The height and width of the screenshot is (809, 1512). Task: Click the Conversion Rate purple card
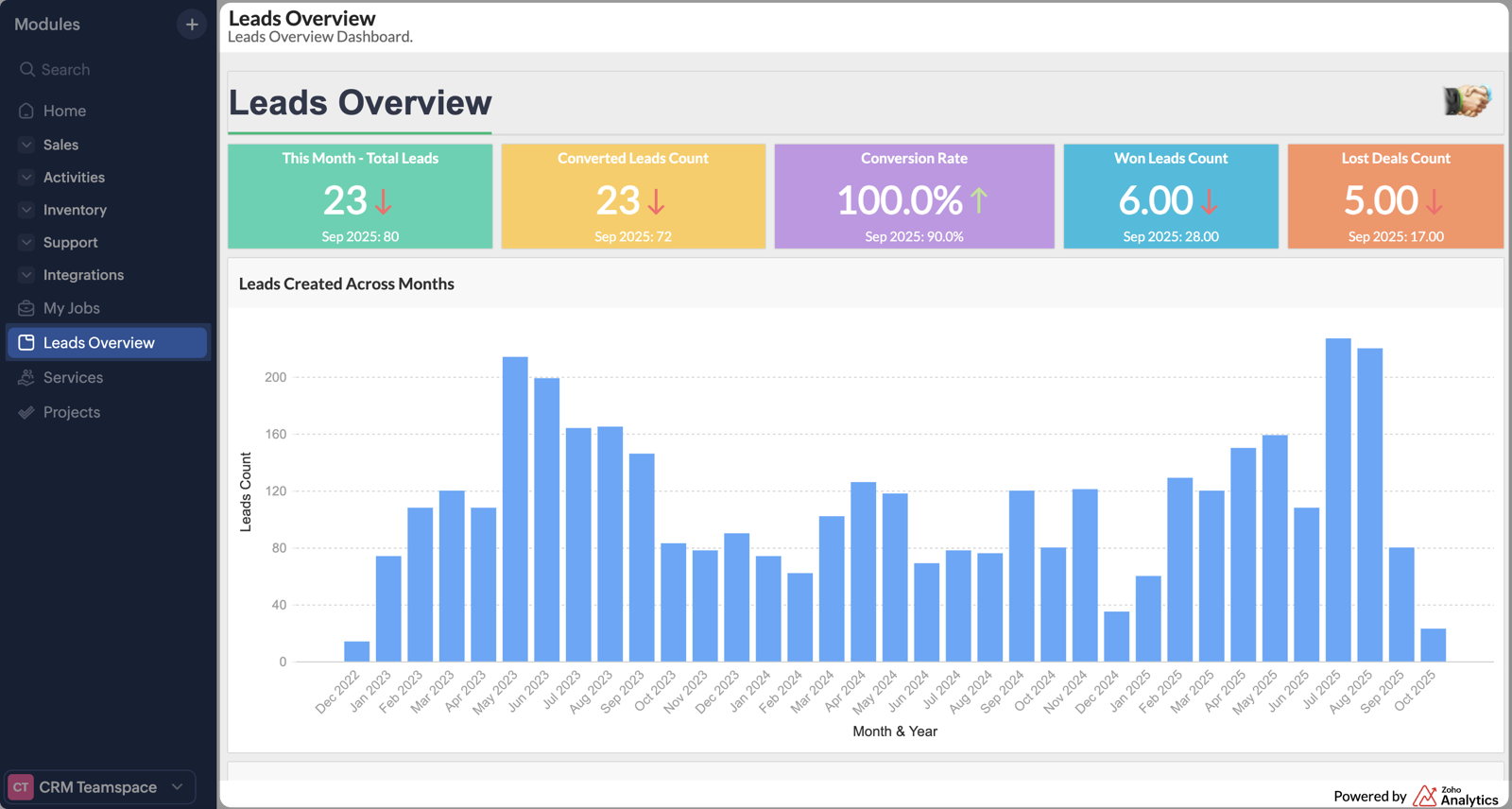[914, 197]
